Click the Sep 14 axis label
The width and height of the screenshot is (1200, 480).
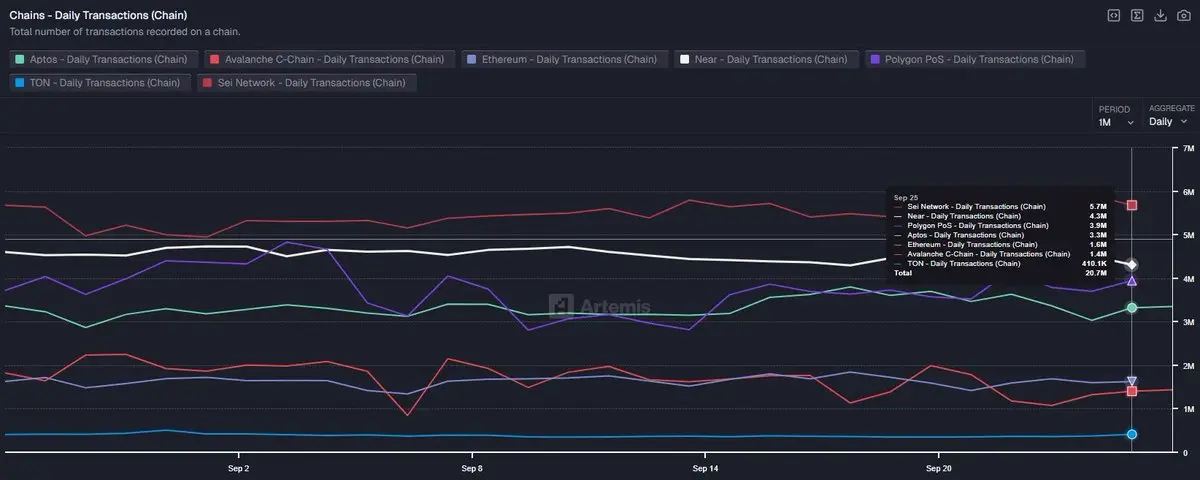(x=705, y=467)
